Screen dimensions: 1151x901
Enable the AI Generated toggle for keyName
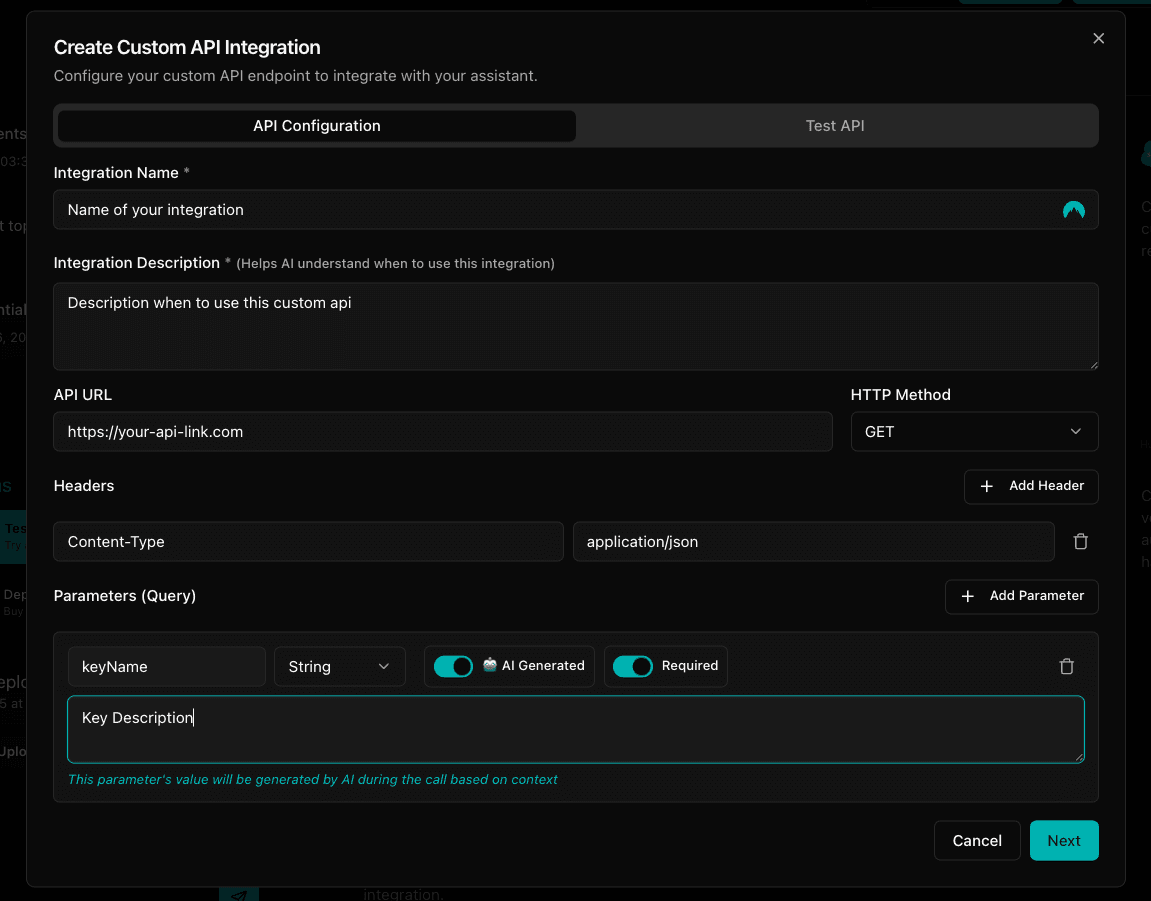click(453, 666)
